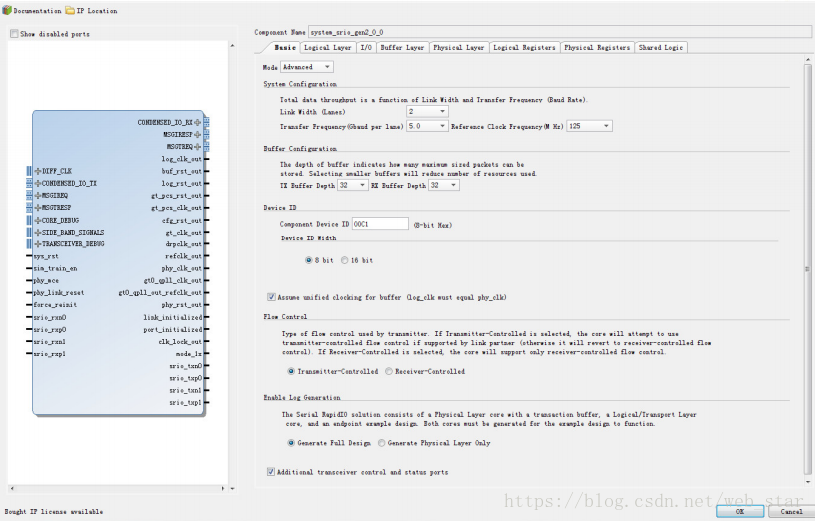The height and width of the screenshot is (521, 815).
Task: Expand the SIDE_BAND_SIGNALS interface plus icon
Action: coord(38,232)
